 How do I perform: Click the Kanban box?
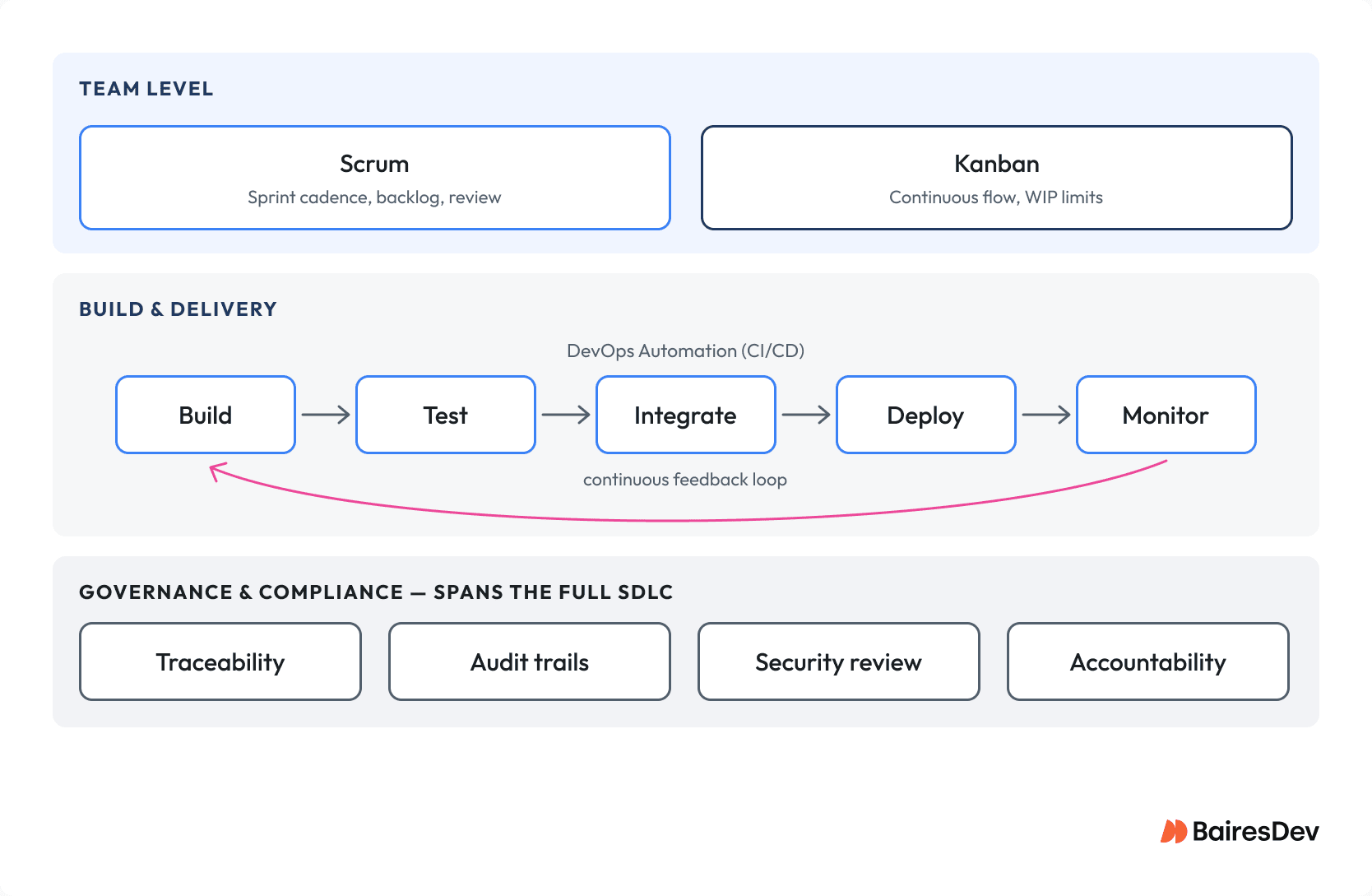tap(997, 178)
